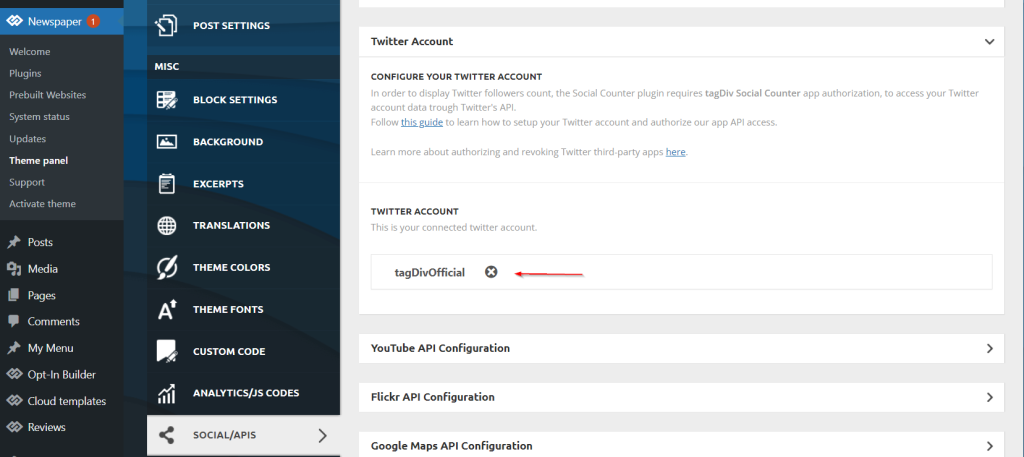Remove the connected tagDivOfficial Twitter account

click(x=491, y=272)
